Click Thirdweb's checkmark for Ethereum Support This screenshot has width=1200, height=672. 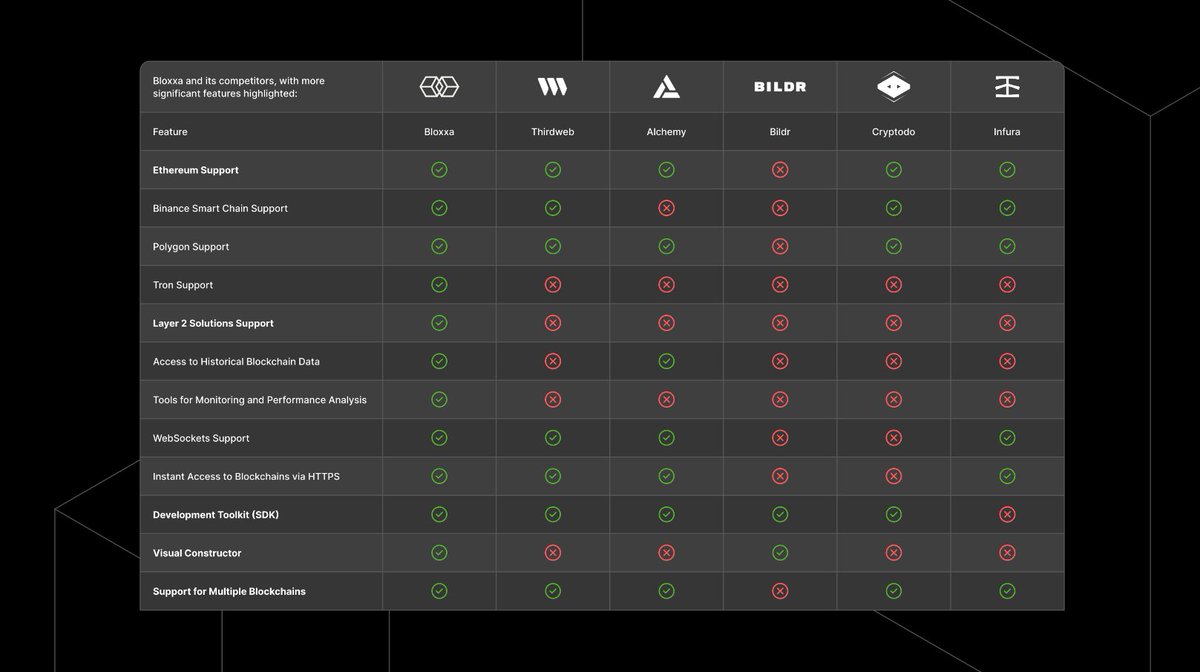coord(552,170)
